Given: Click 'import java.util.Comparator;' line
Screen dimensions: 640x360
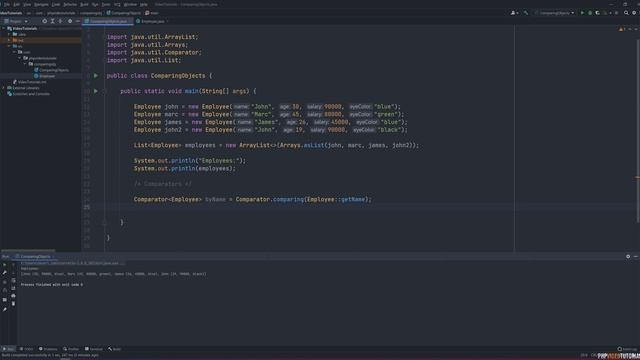Looking at the screenshot, I should pos(154,52).
